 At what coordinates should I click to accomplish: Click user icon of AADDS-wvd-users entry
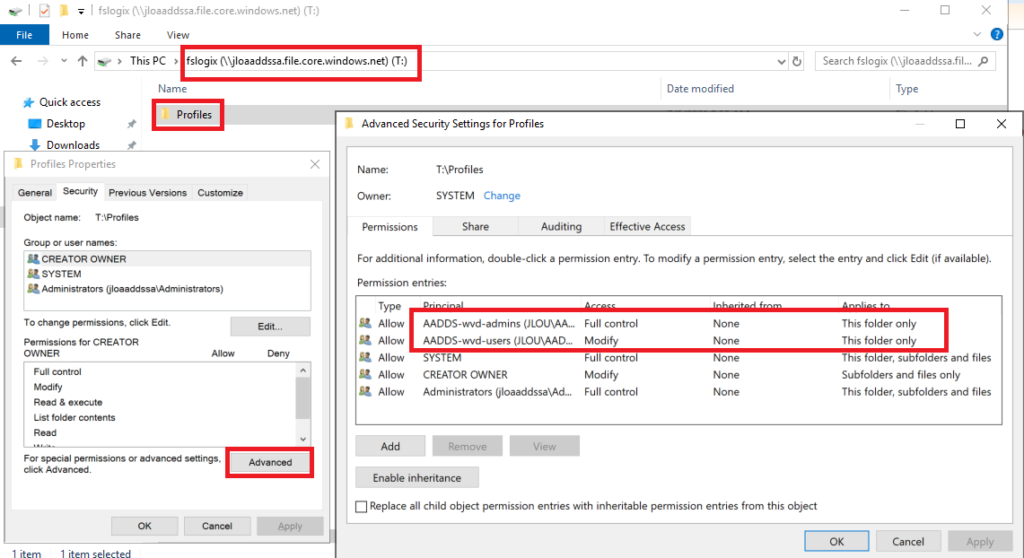click(365, 340)
